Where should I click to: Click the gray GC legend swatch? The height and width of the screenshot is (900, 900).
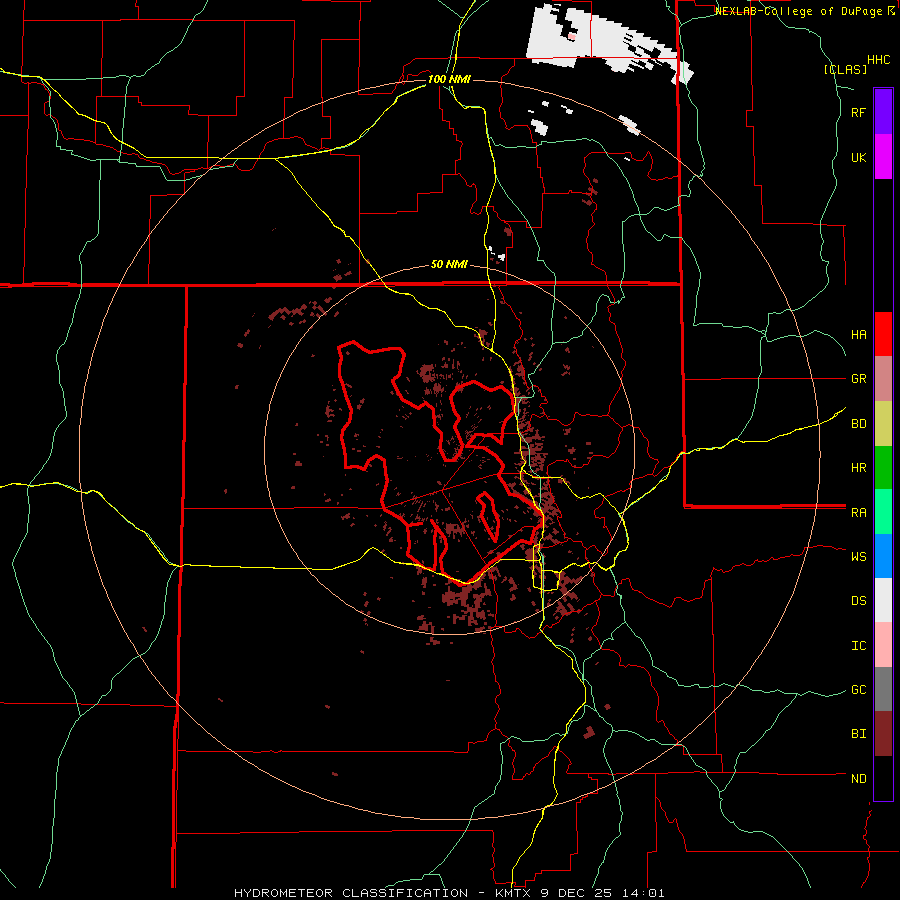883,689
